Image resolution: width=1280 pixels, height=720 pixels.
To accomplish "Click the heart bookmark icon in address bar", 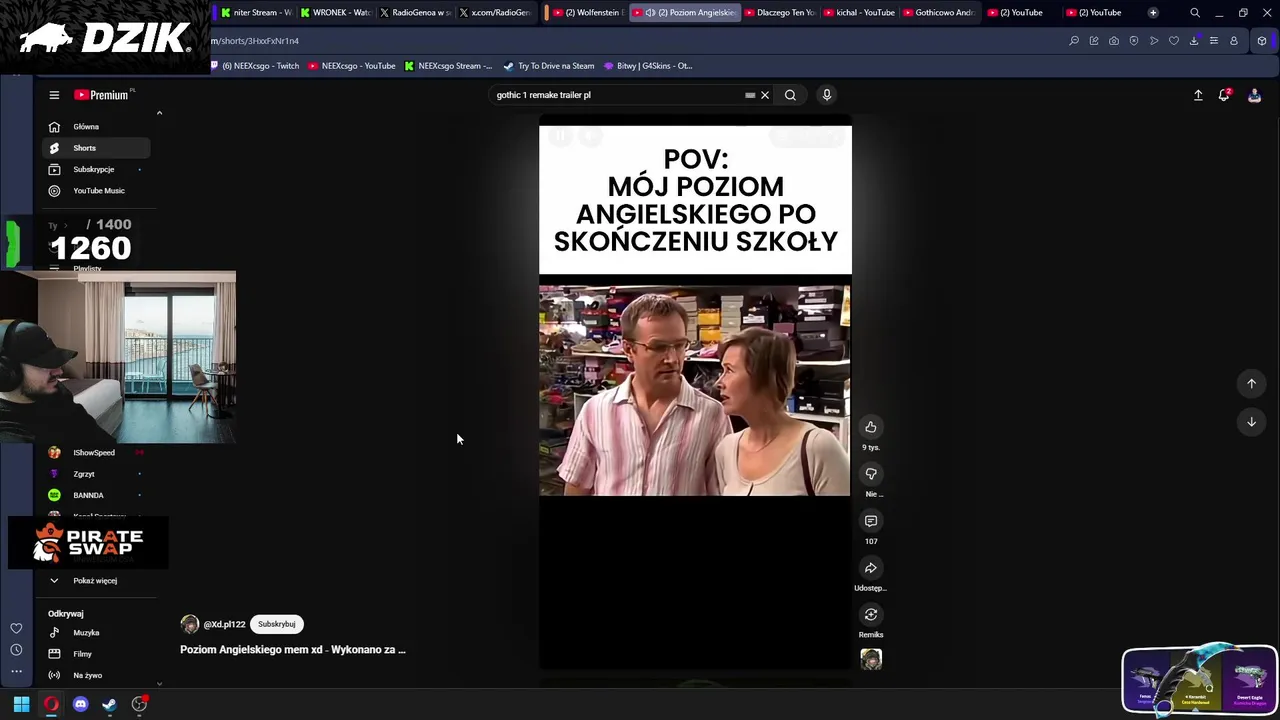I will (1174, 41).
